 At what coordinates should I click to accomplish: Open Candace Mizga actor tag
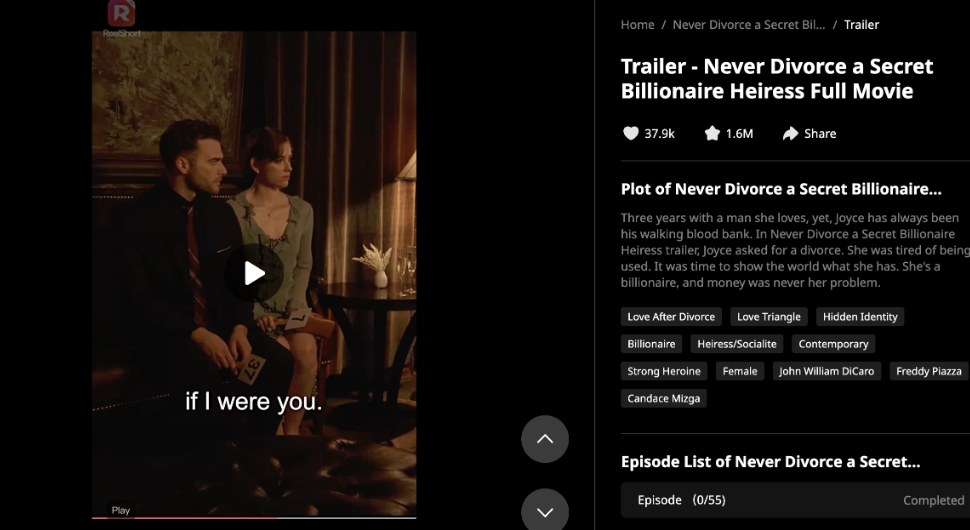pyautogui.click(x=664, y=398)
